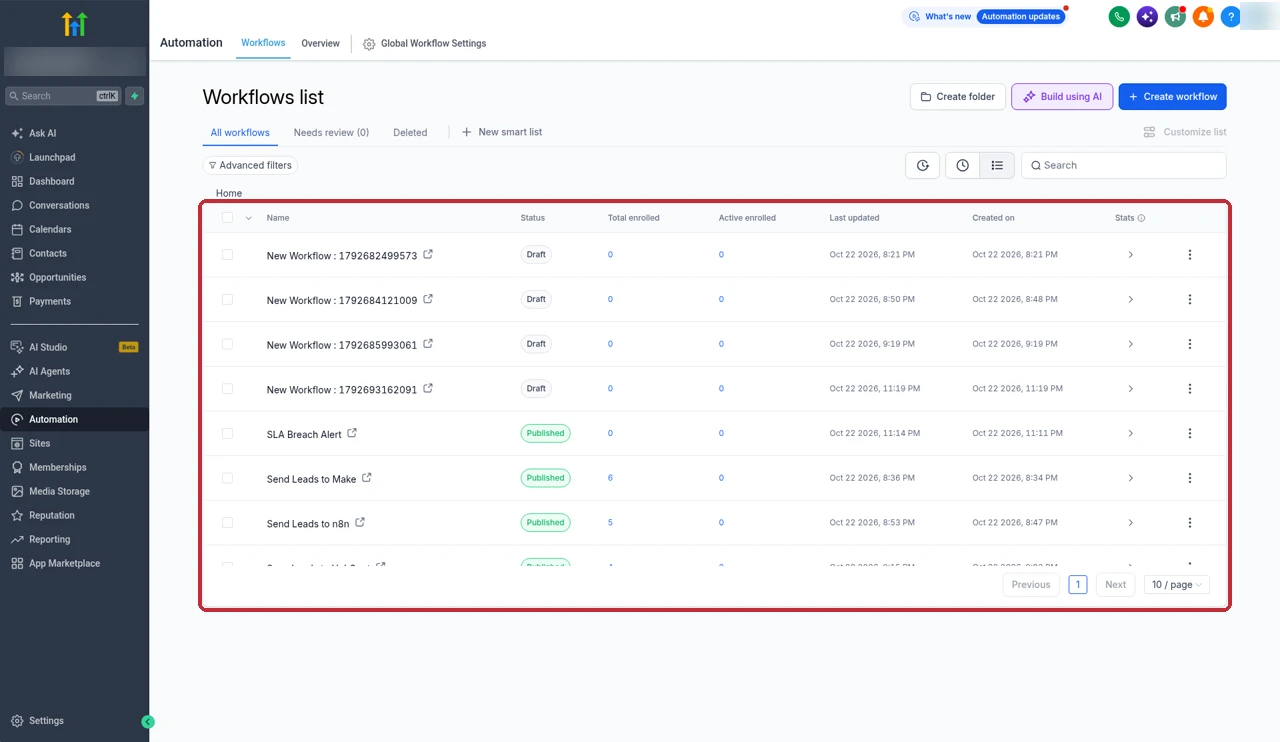The width and height of the screenshot is (1280, 742).
Task: Click the open icon beside Send Leads to n8n
Action: pyautogui.click(x=360, y=522)
